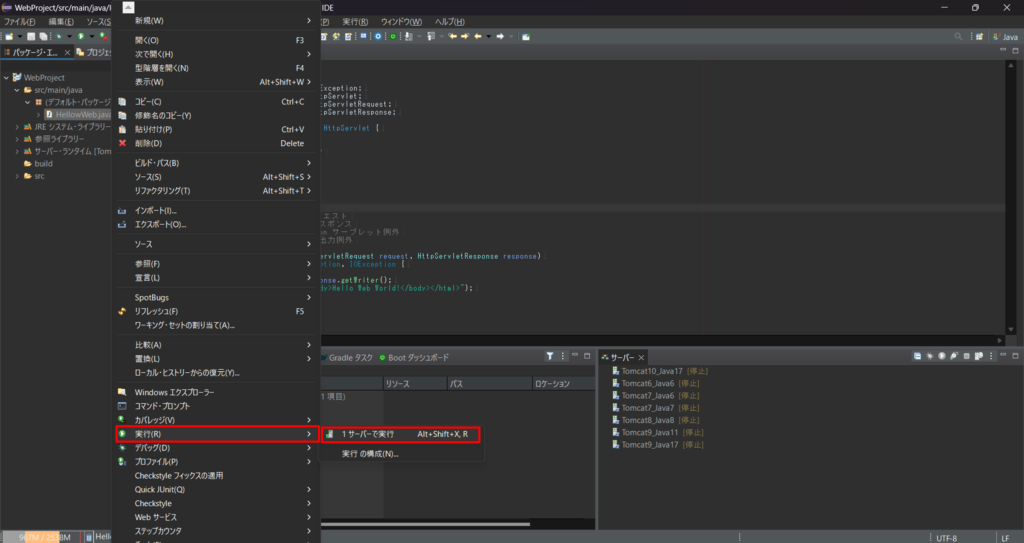Collapse the src/main/java folder node
The width and height of the screenshot is (1024, 543).
(17, 90)
